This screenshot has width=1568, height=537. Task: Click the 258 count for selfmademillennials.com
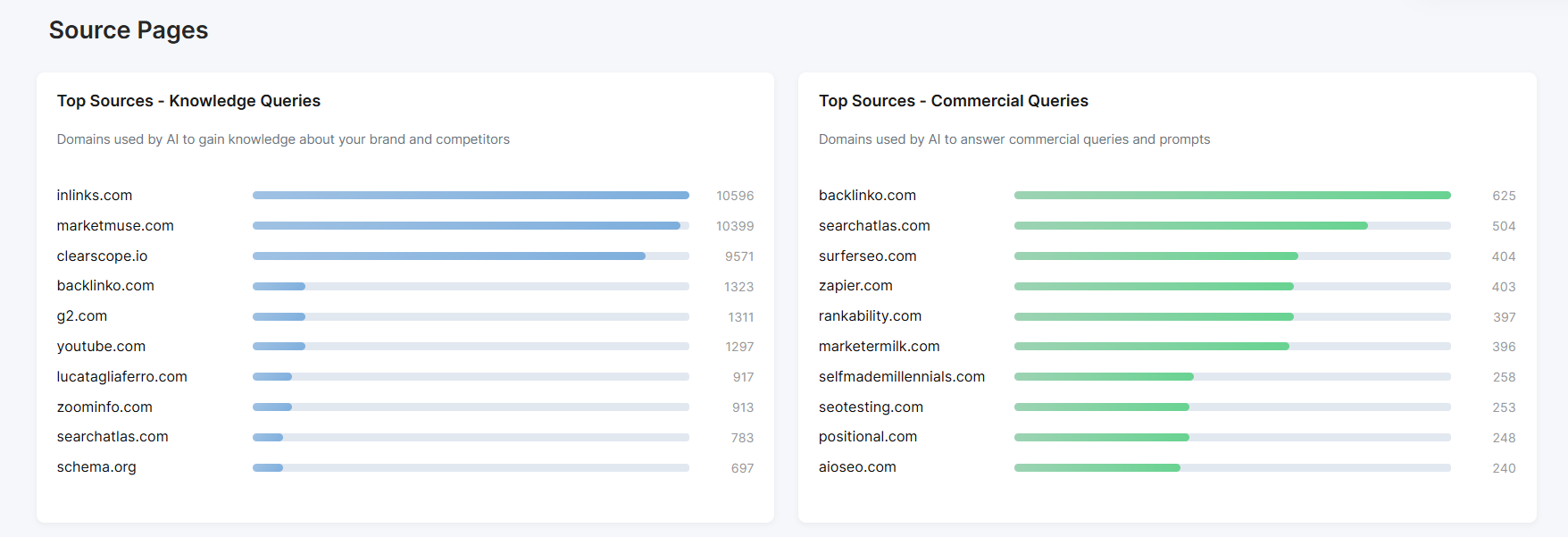(x=1505, y=377)
